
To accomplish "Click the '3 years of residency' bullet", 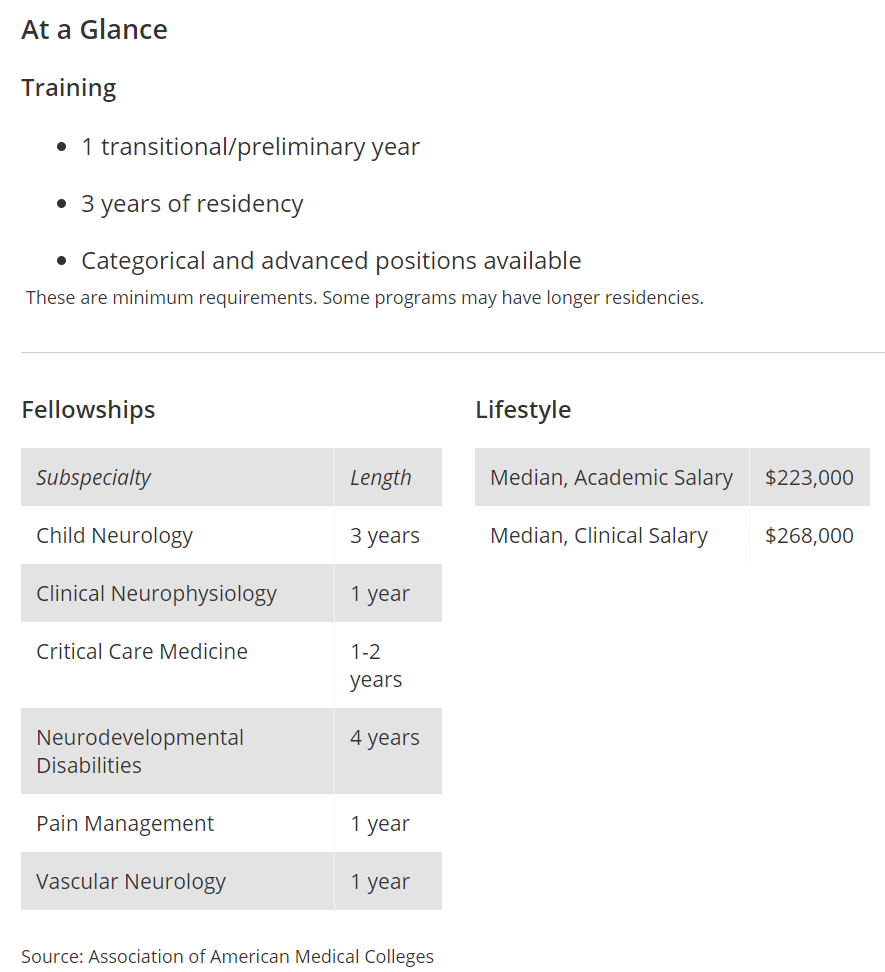I will pos(192,204).
